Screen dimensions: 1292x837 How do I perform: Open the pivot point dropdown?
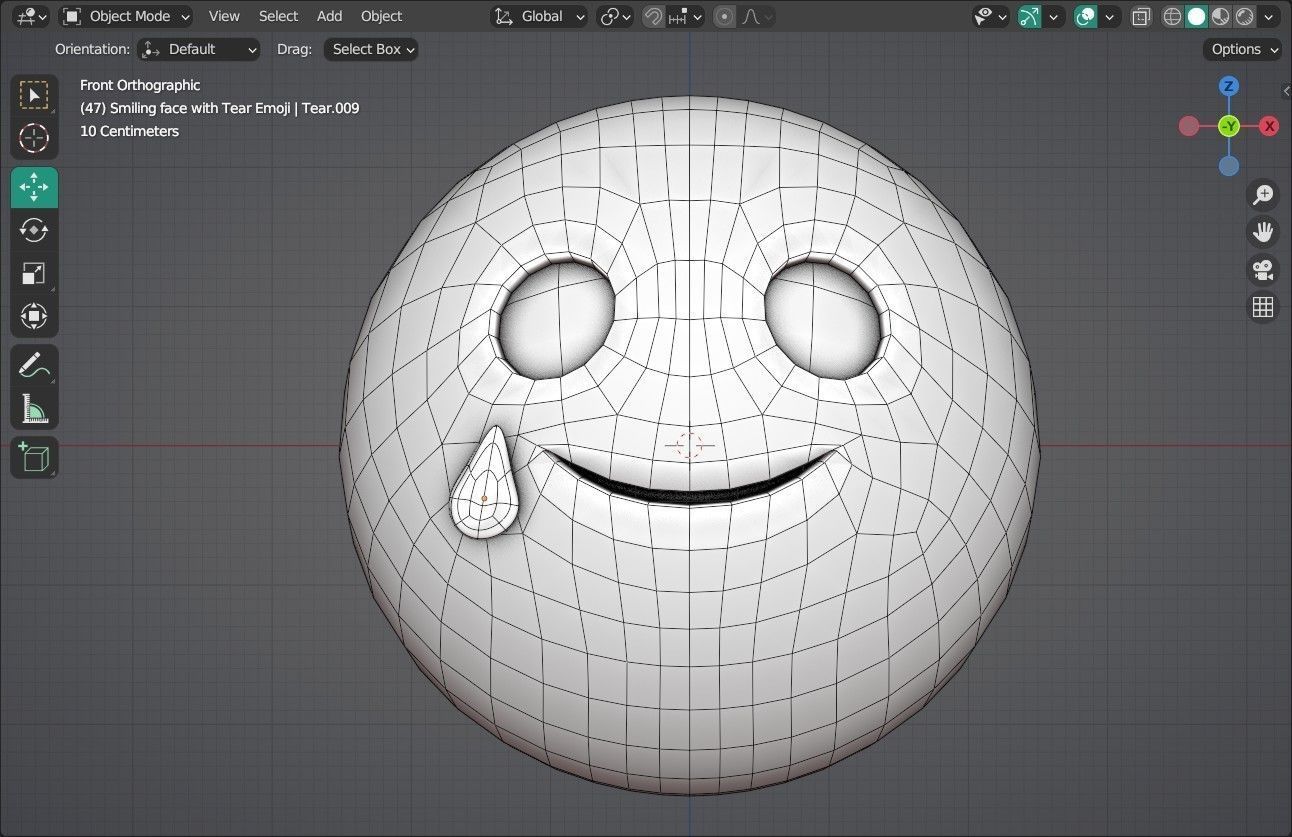(x=615, y=16)
